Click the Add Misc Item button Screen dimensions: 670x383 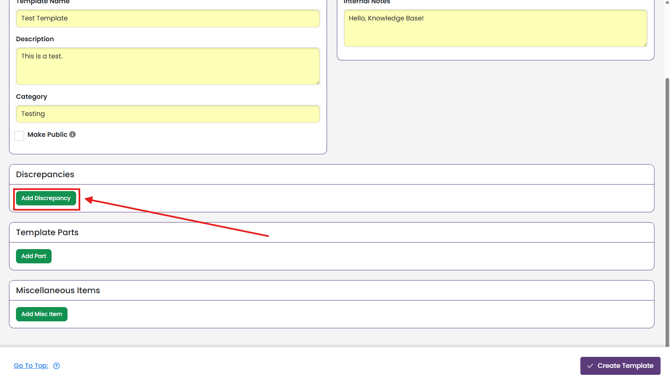(x=41, y=314)
